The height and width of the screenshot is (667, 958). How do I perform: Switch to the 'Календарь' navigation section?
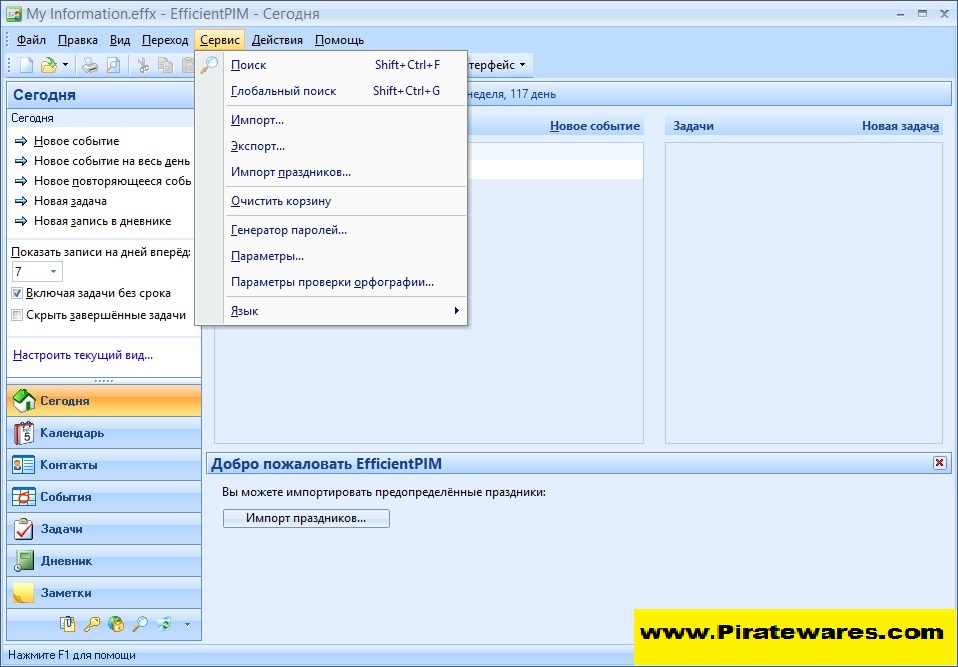72,433
